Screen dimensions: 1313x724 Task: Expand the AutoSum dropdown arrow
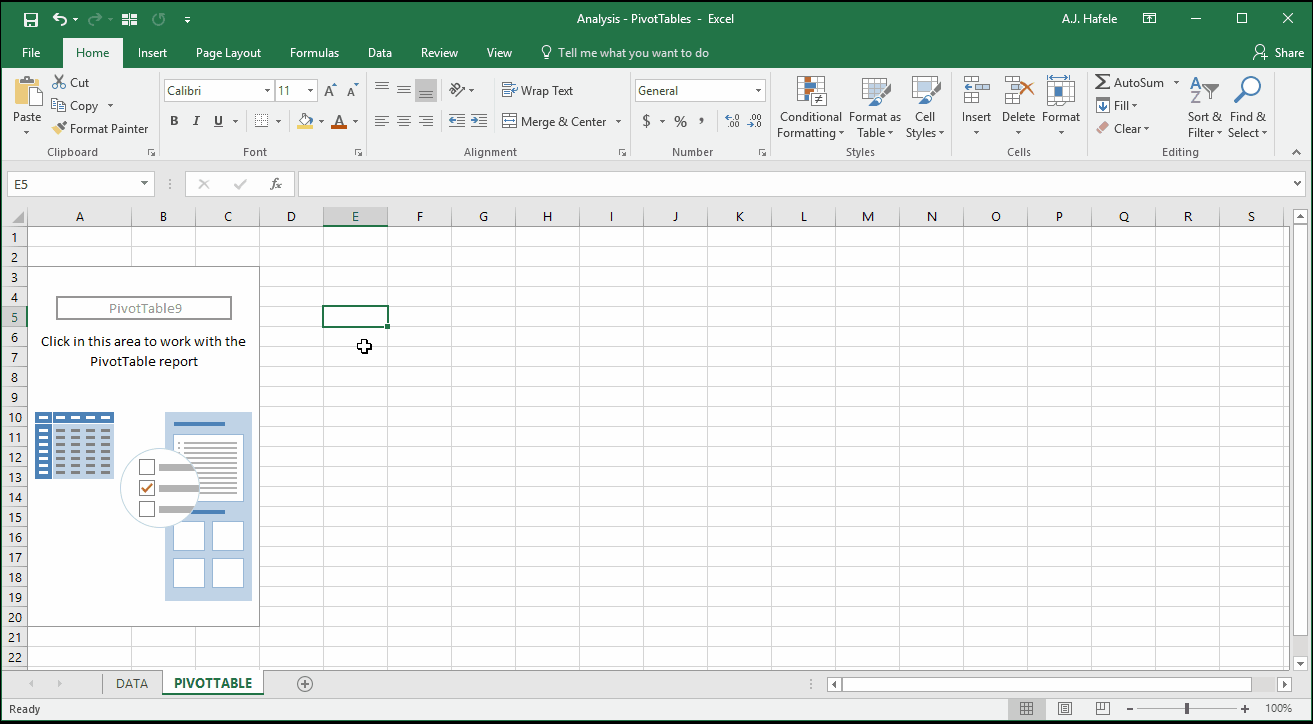coord(1176,83)
